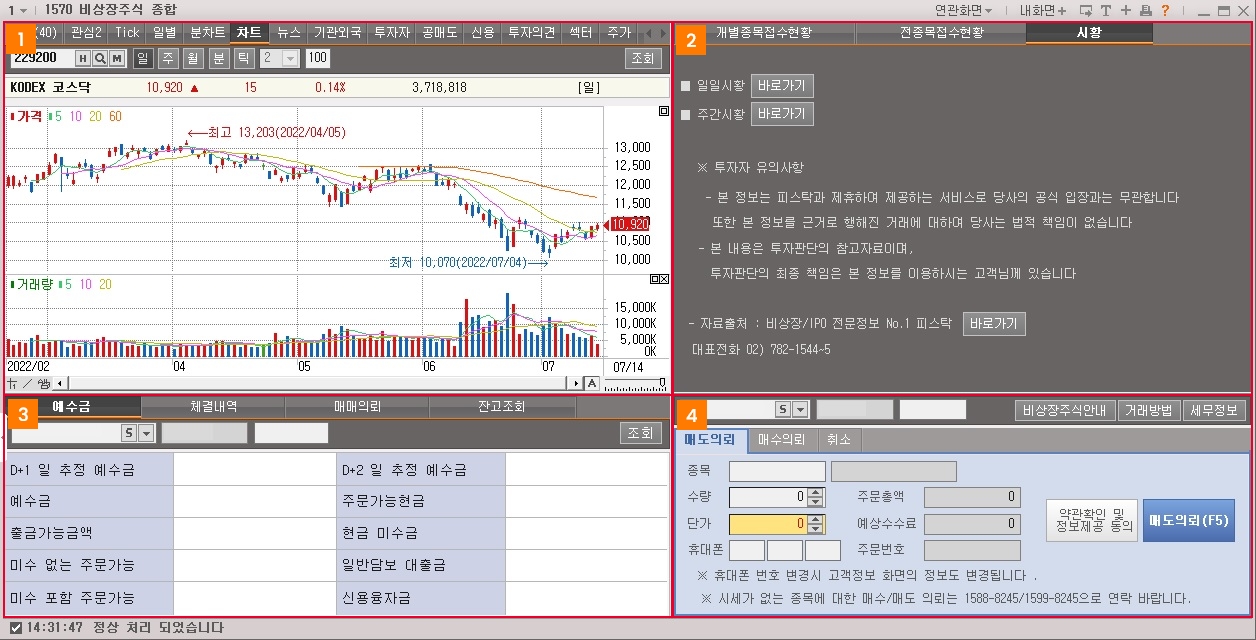Click the T font icon in title bar
The width and height of the screenshot is (1256, 640).
coord(1106,10)
